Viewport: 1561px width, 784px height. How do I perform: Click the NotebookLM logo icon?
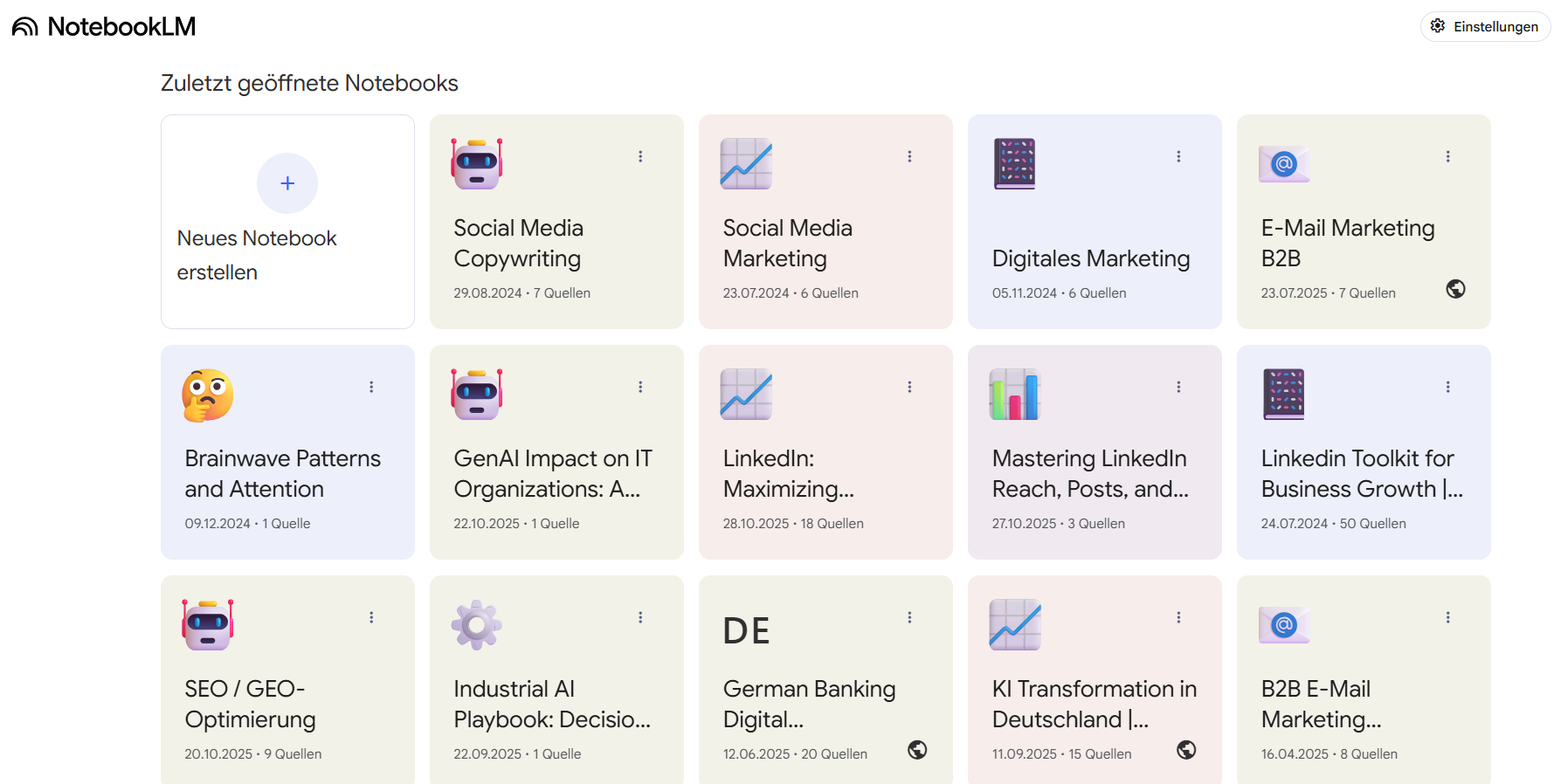[x=25, y=27]
